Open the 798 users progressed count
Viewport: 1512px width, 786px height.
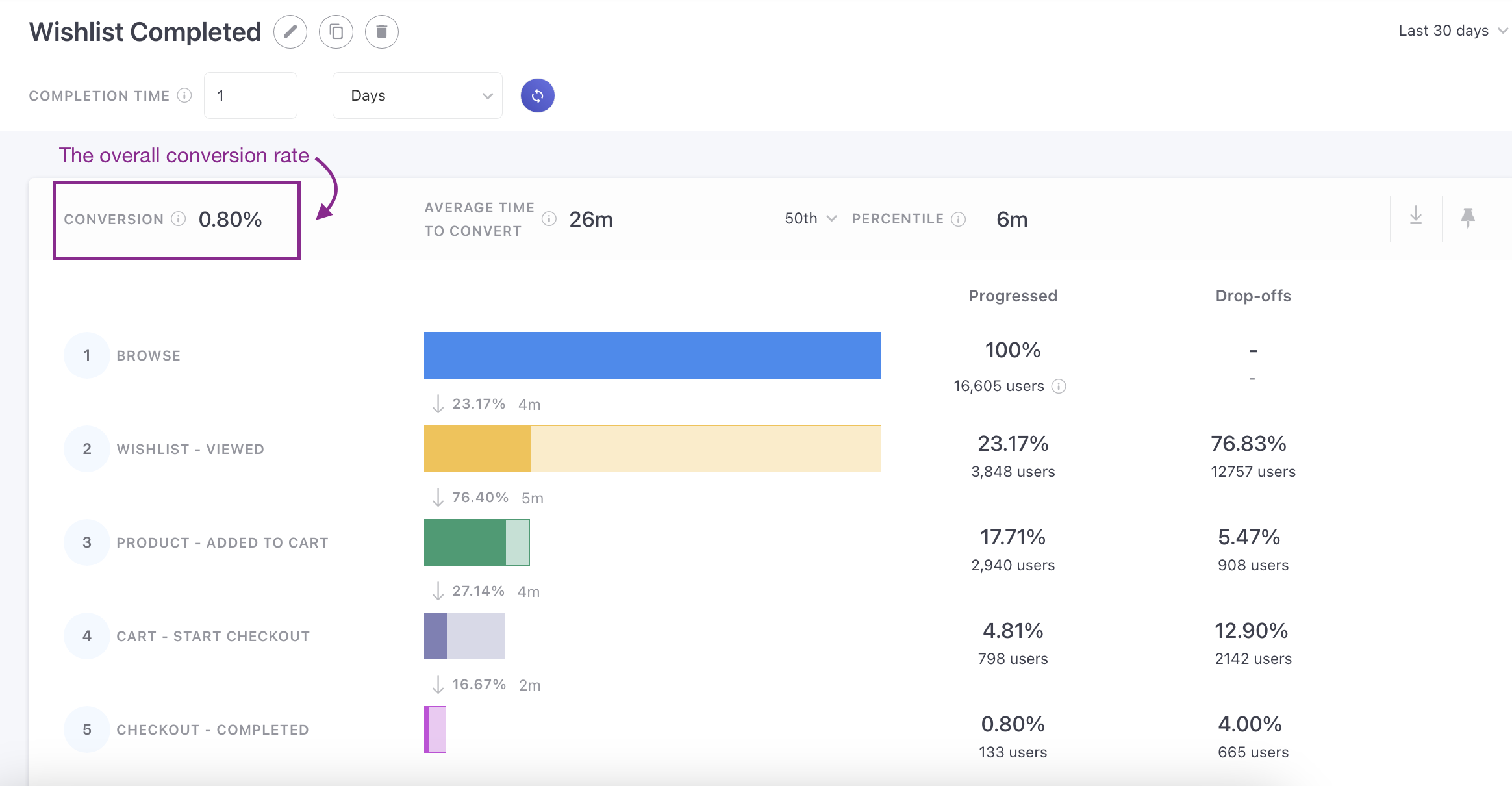1013,659
